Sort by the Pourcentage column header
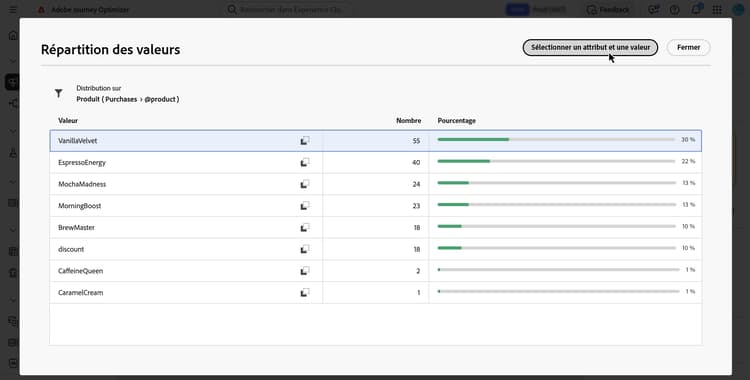The height and width of the screenshot is (380, 750). 456,121
